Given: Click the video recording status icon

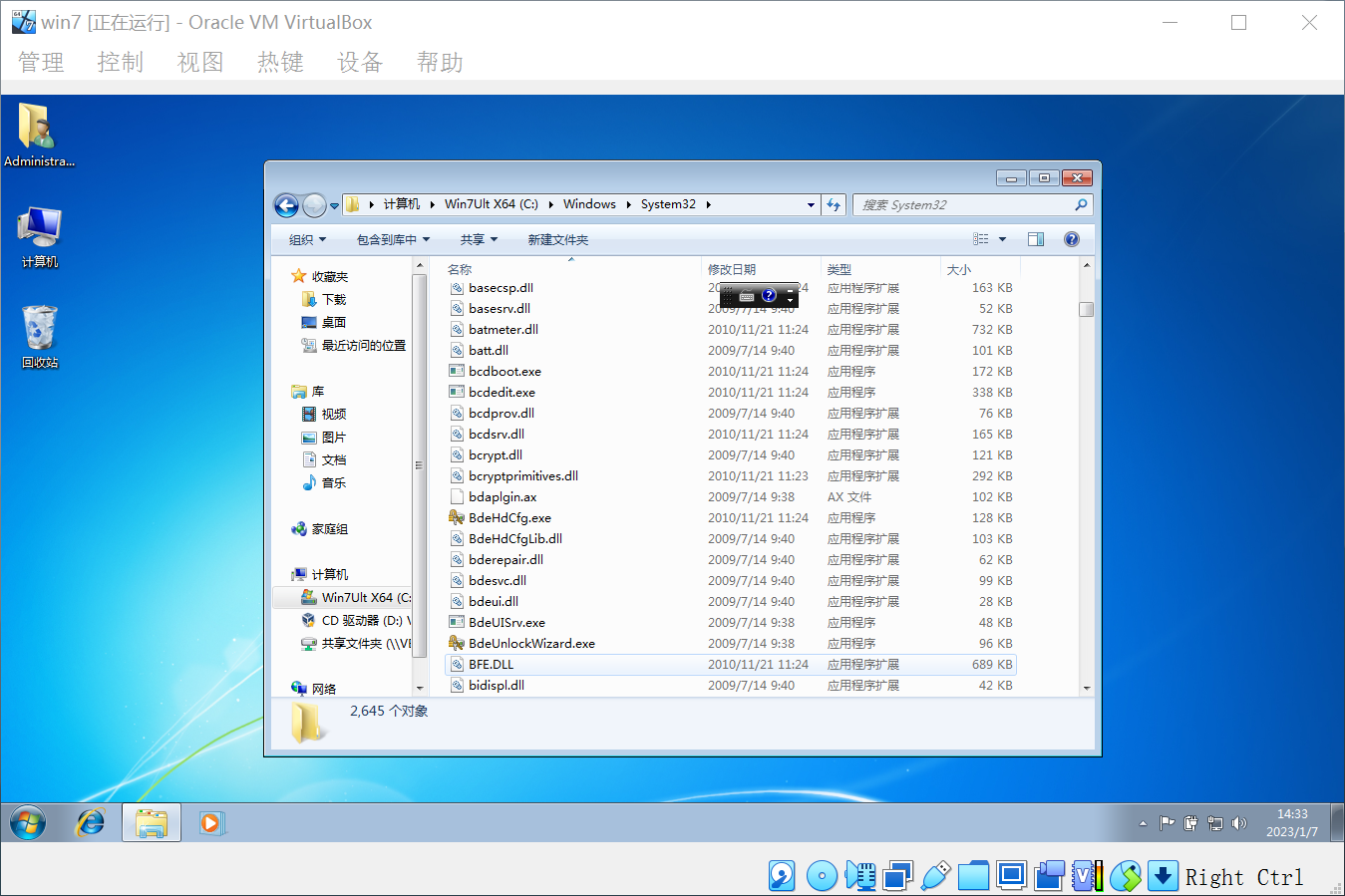Looking at the screenshot, I should coord(1049,876).
